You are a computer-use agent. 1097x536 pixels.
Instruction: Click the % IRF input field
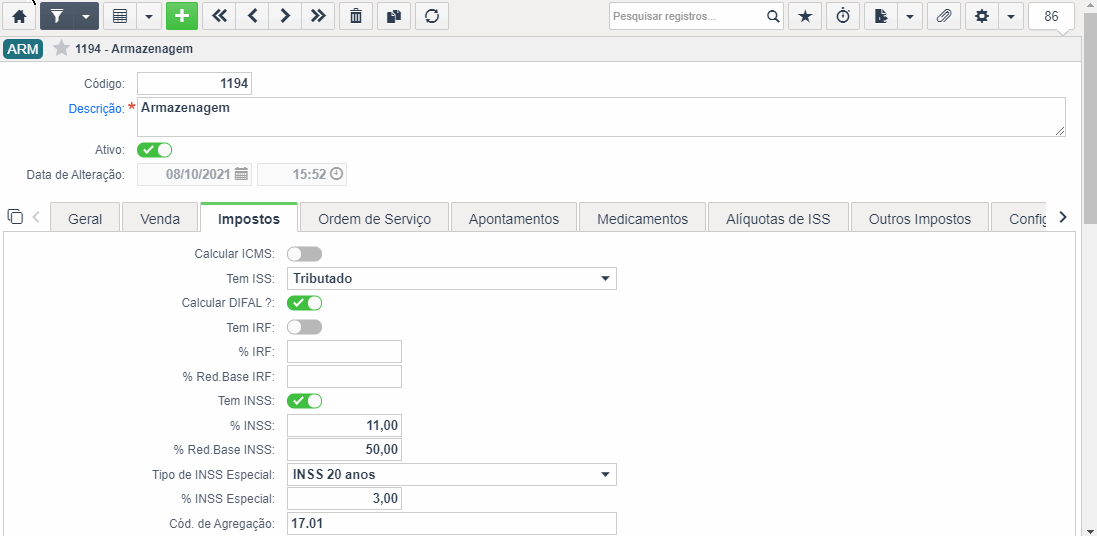[344, 352]
